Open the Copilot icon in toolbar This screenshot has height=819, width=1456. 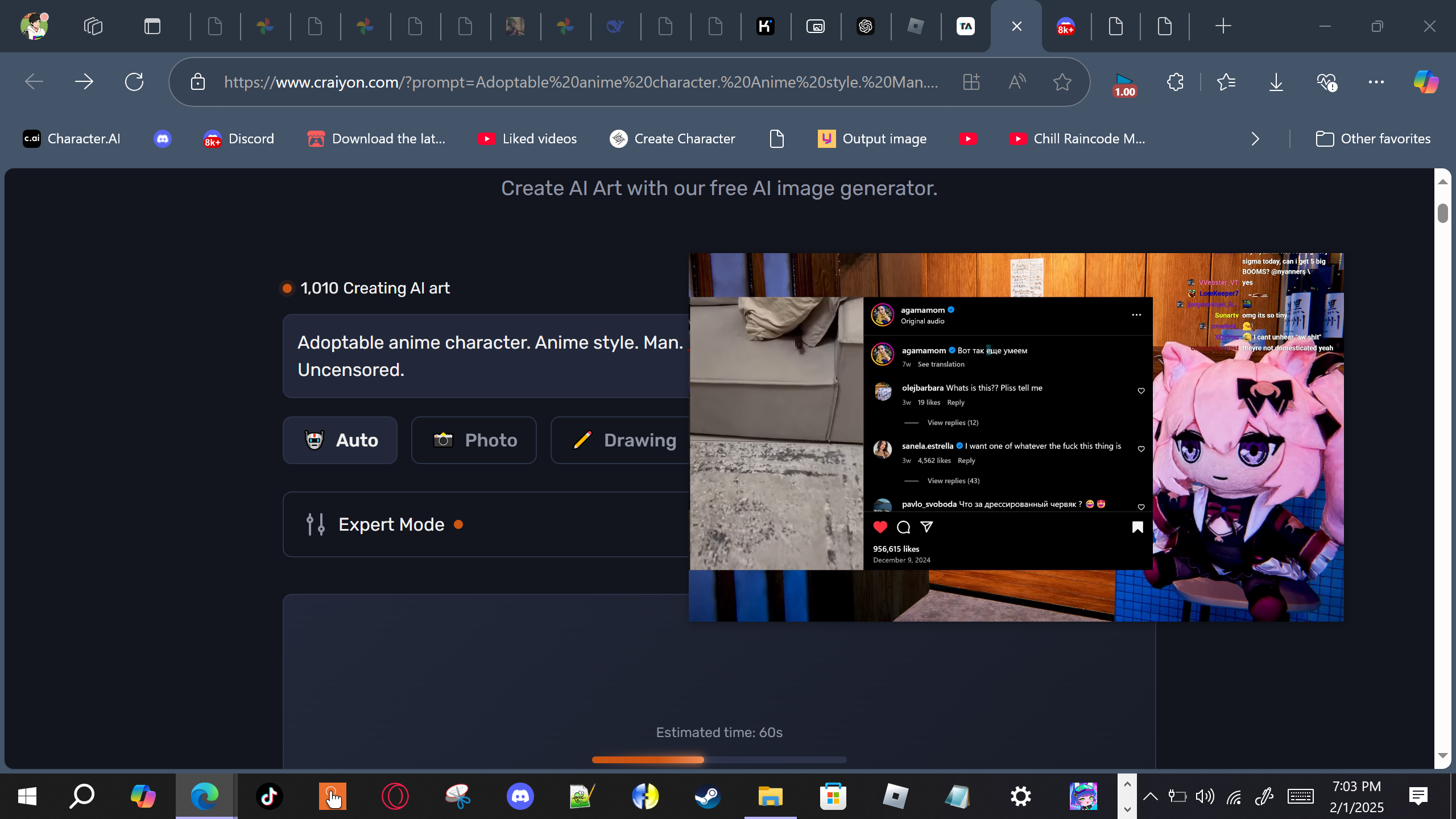pyautogui.click(x=1426, y=82)
